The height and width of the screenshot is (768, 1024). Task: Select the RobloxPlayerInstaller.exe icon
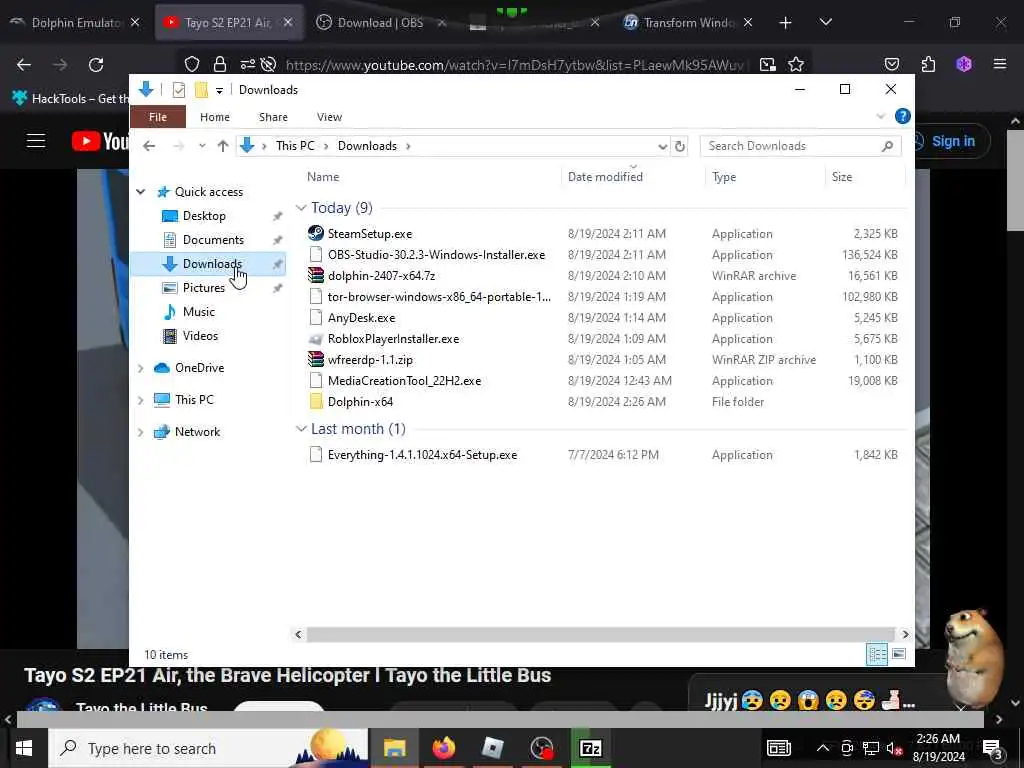[x=315, y=338]
